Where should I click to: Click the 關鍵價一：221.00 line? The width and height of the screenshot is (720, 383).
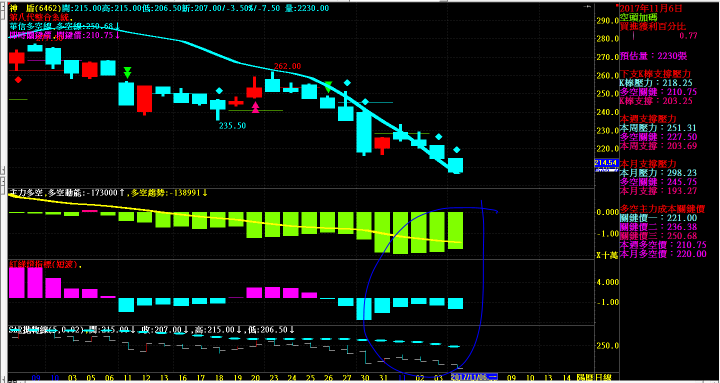click(x=658, y=218)
